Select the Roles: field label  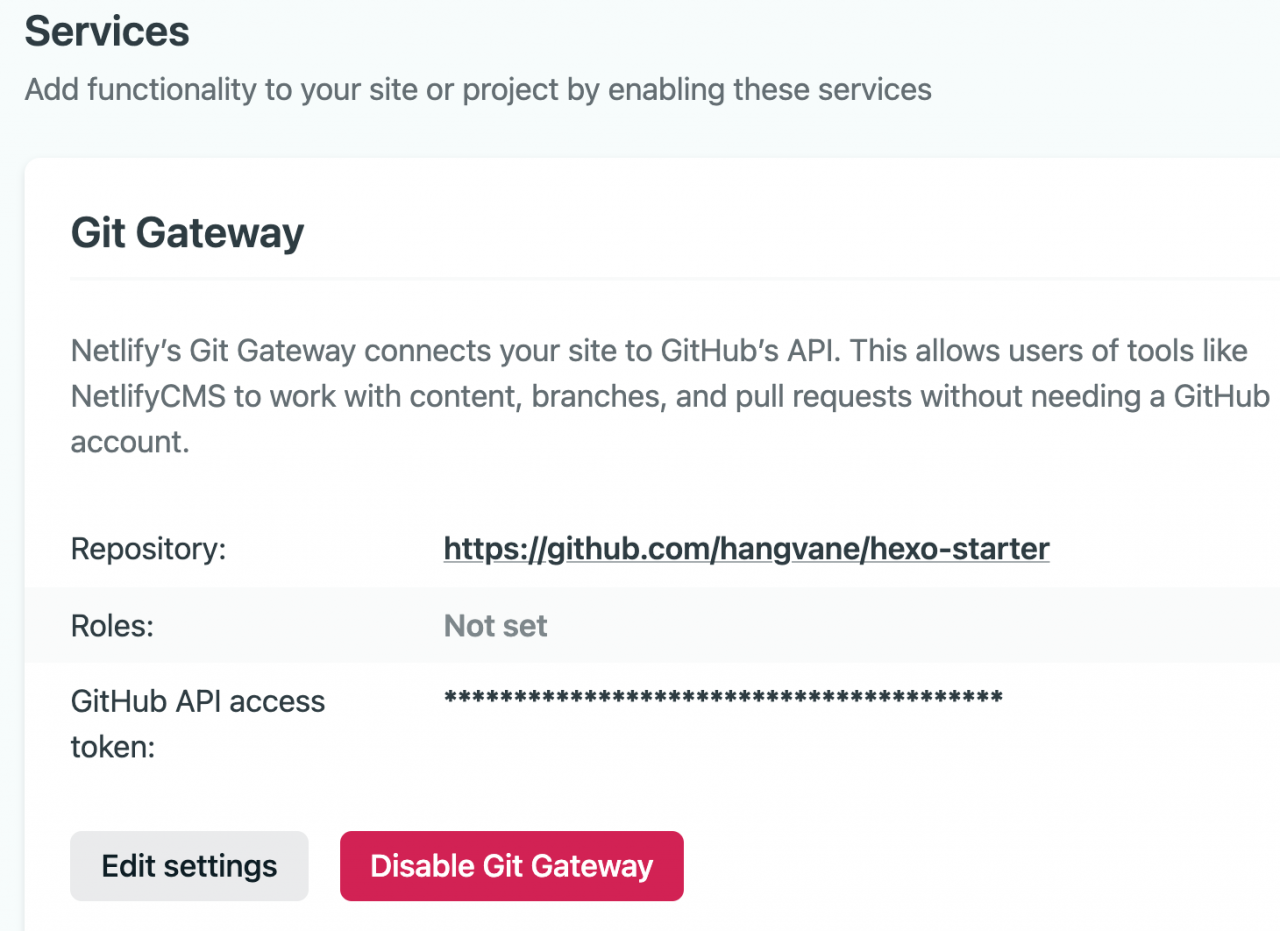pos(110,626)
